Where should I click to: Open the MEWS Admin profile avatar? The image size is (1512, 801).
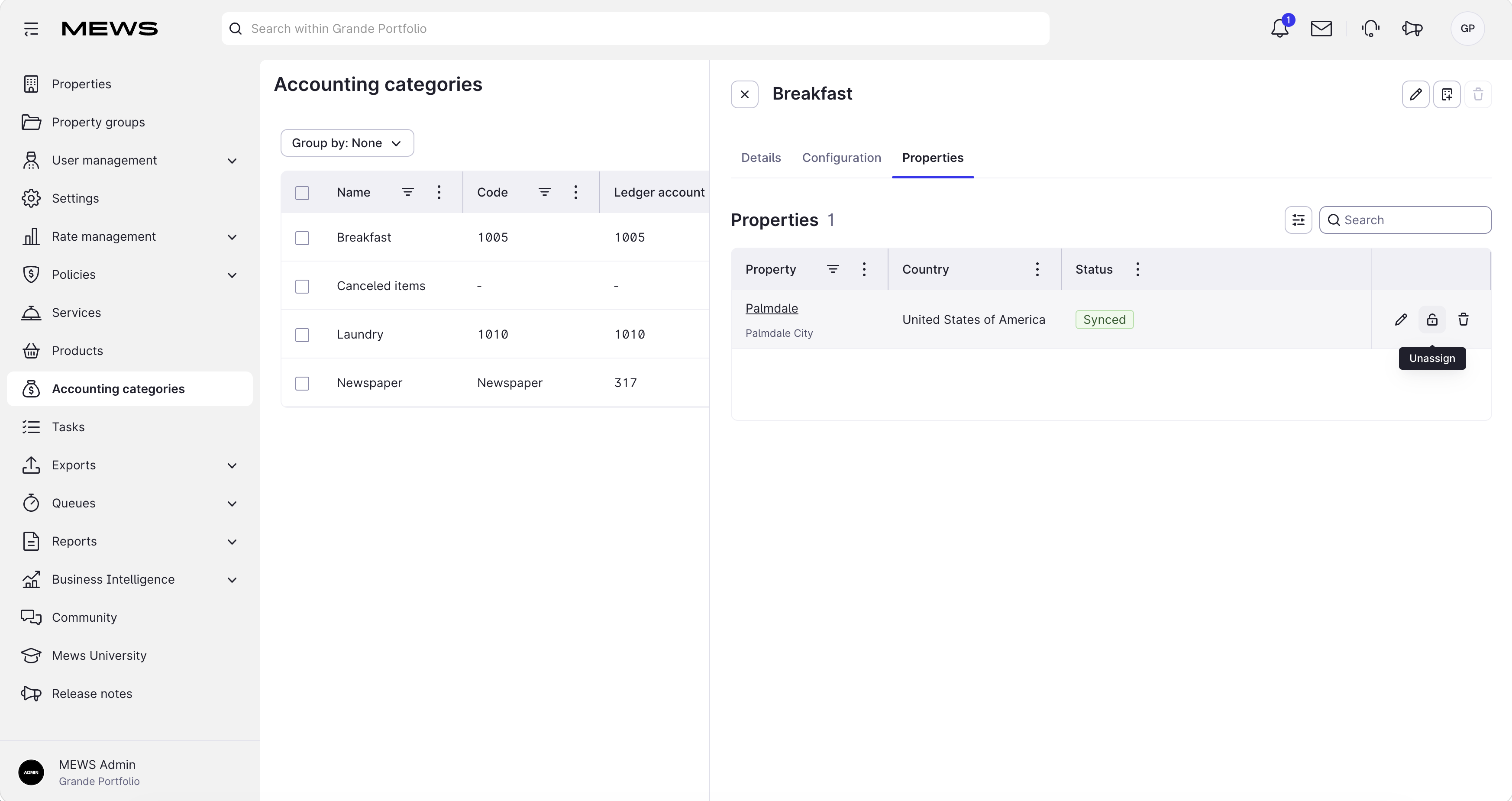point(31,772)
